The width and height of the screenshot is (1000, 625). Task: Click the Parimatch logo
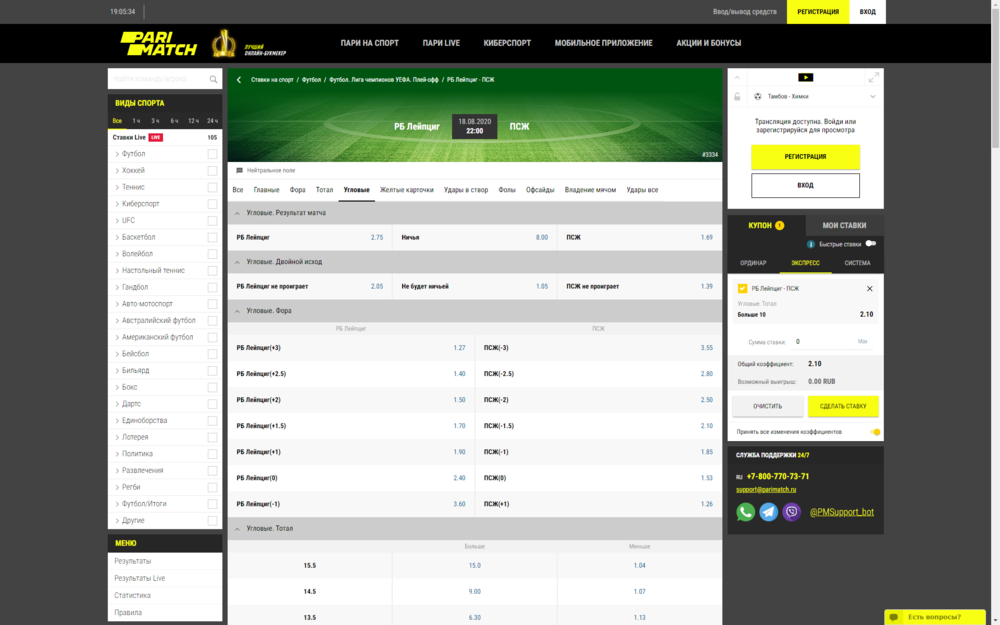point(159,43)
